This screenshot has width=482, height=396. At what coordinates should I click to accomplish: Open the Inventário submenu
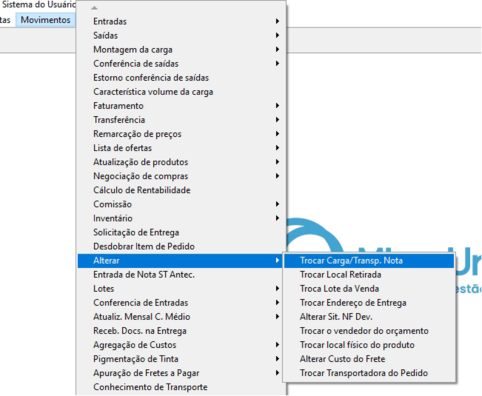(x=182, y=218)
